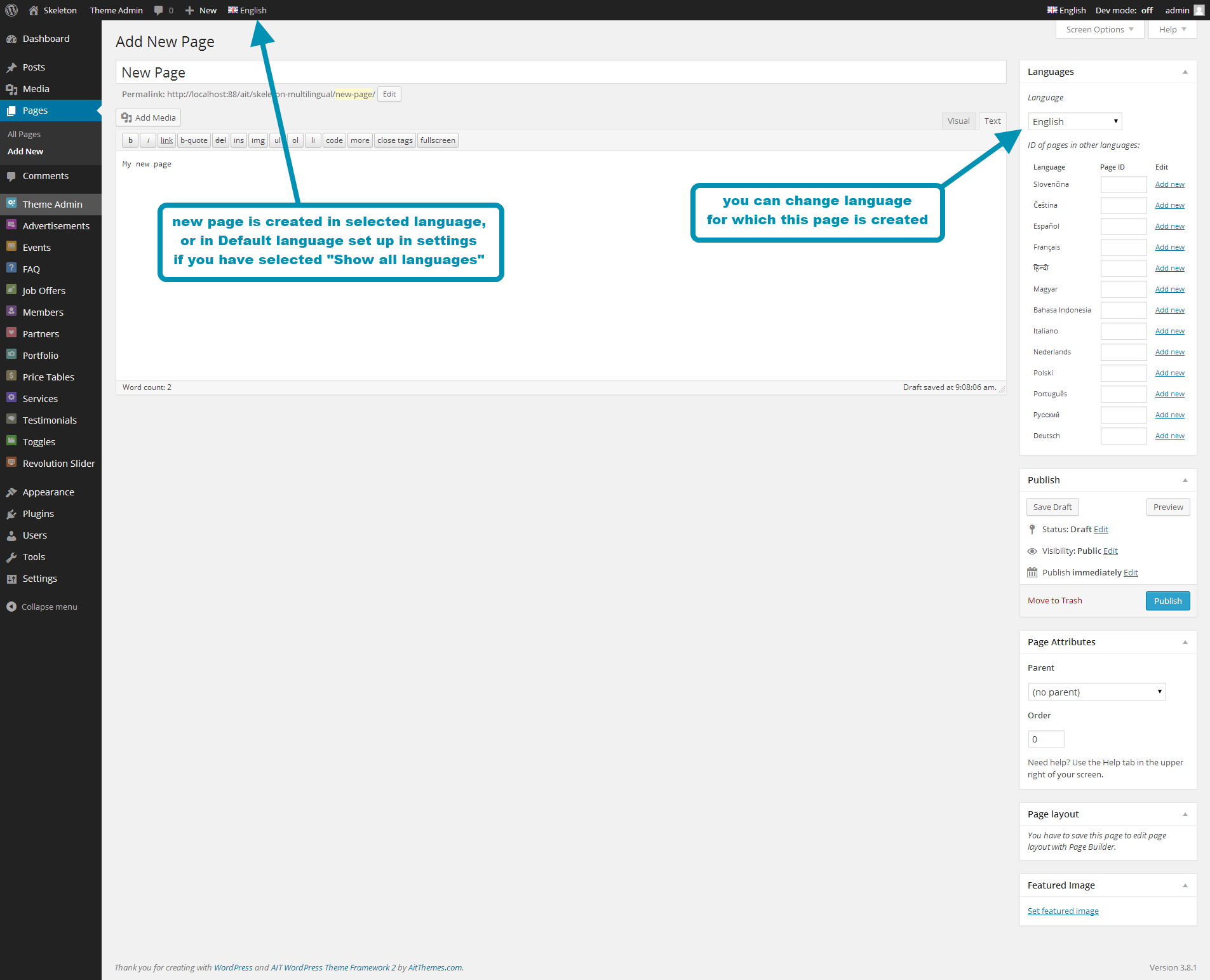Image resolution: width=1210 pixels, height=980 pixels.
Task: Click the Add Media button
Action: click(x=149, y=117)
